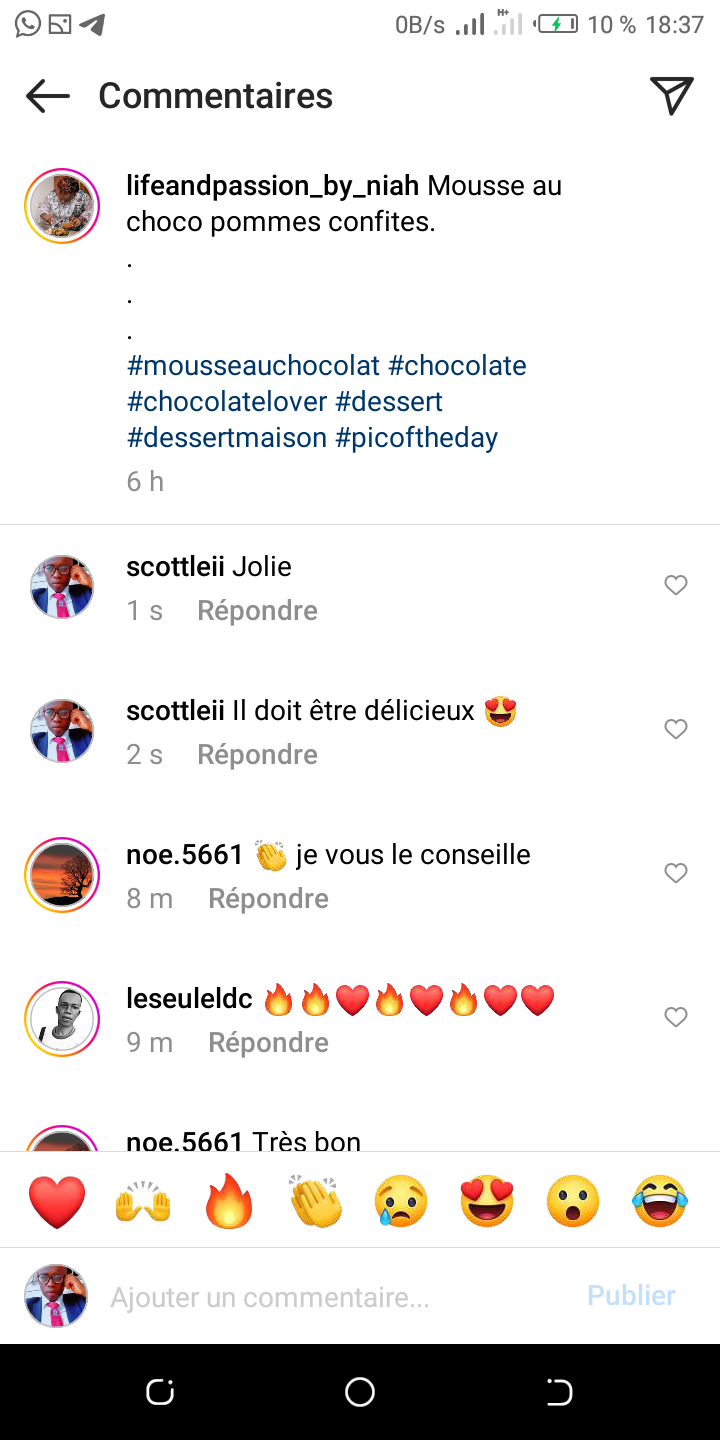
Task: Like noe.5661's "je vous le conseille" comment
Action: 676,873
